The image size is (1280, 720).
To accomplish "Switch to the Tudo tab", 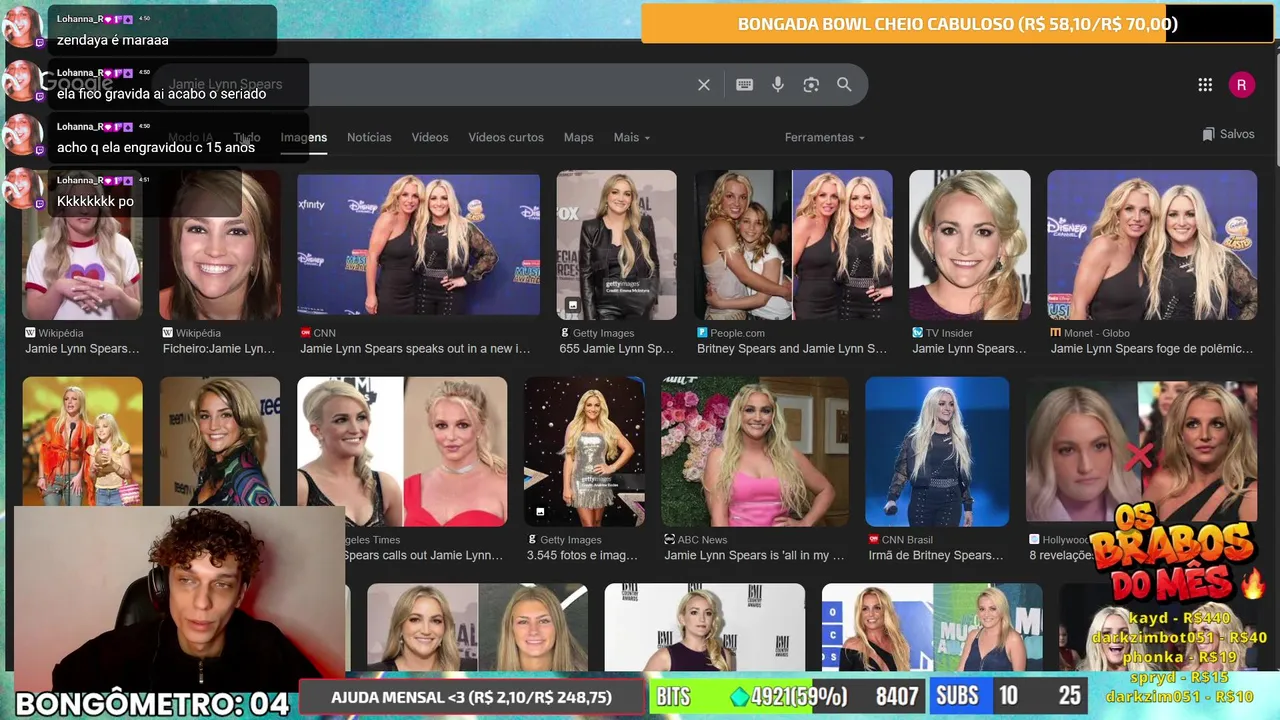I will pos(247,137).
